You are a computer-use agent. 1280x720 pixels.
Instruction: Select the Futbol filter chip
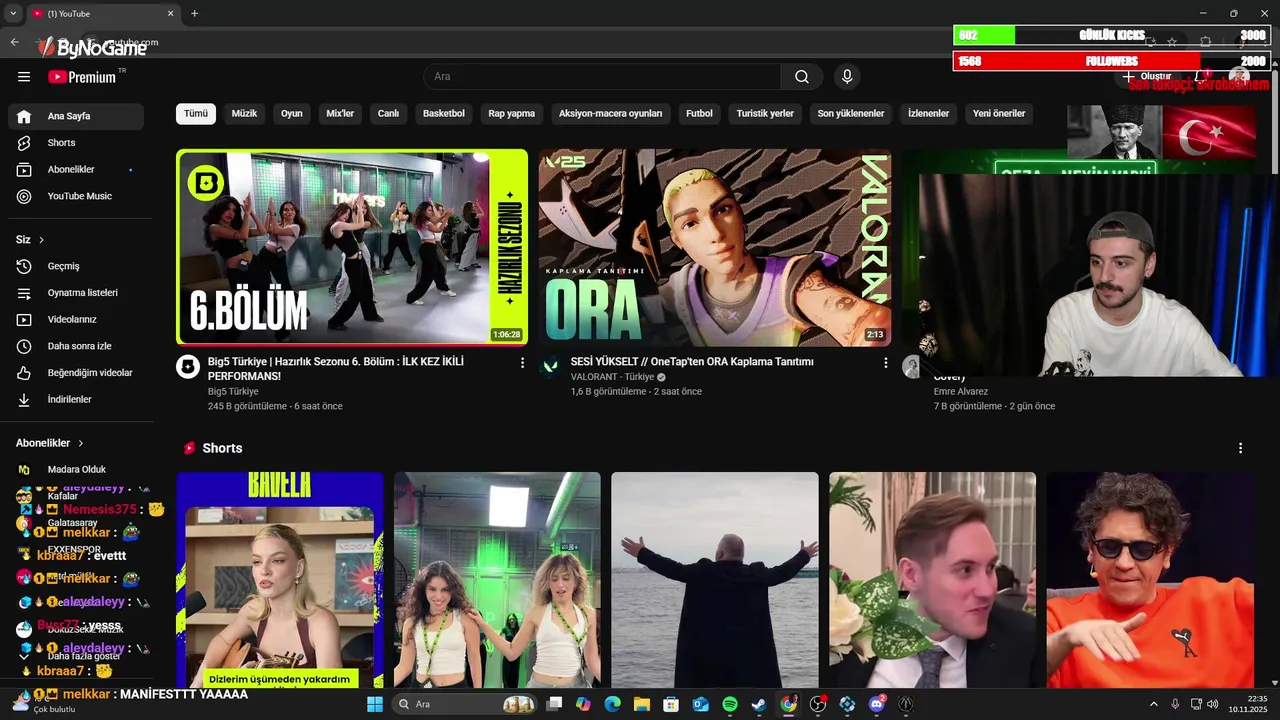(699, 114)
